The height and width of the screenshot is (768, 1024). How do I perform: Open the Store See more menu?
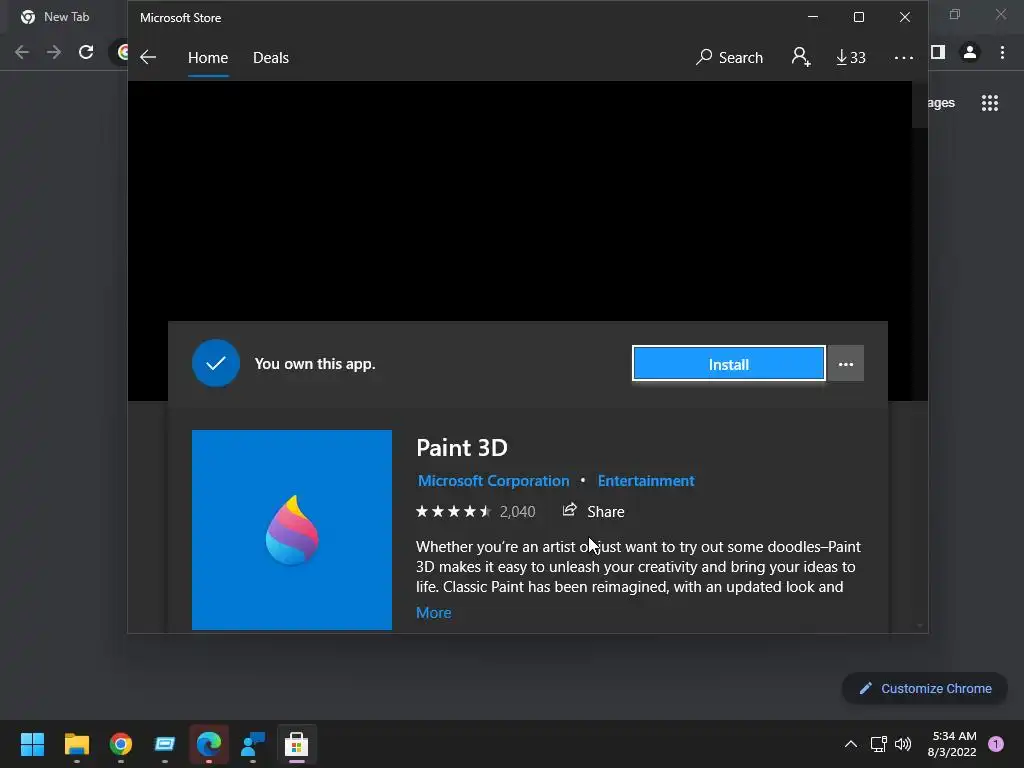pos(903,58)
